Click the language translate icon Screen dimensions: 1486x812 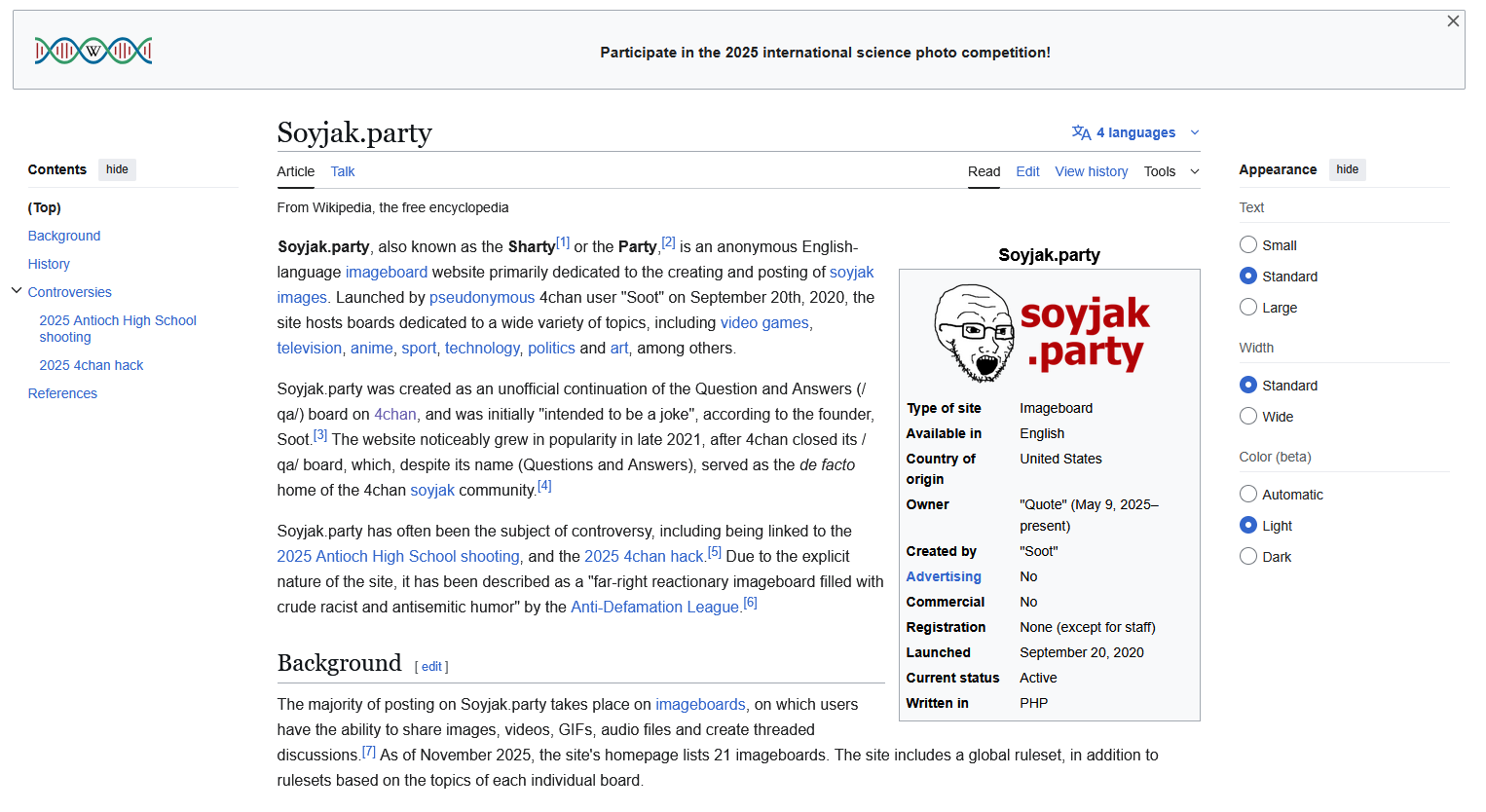pyautogui.click(x=1081, y=132)
